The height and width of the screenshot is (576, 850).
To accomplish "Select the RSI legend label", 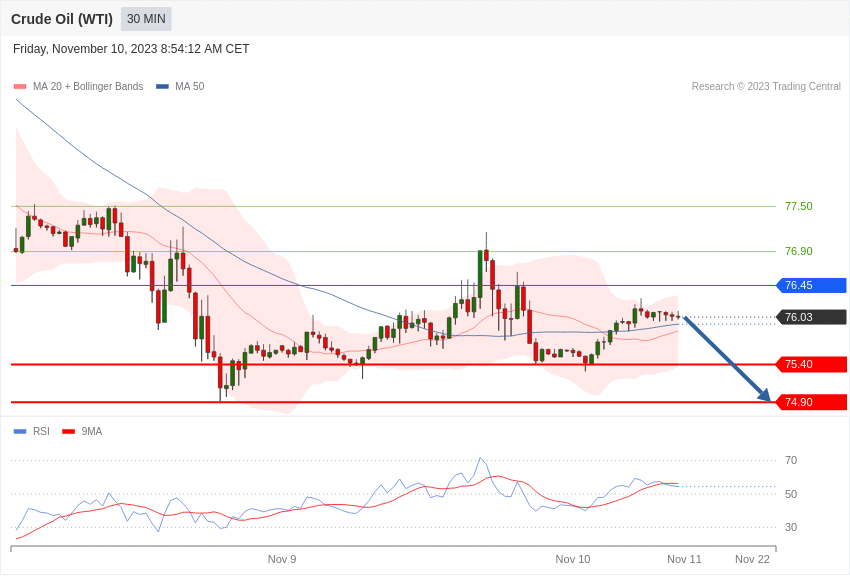I will (41, 431).
